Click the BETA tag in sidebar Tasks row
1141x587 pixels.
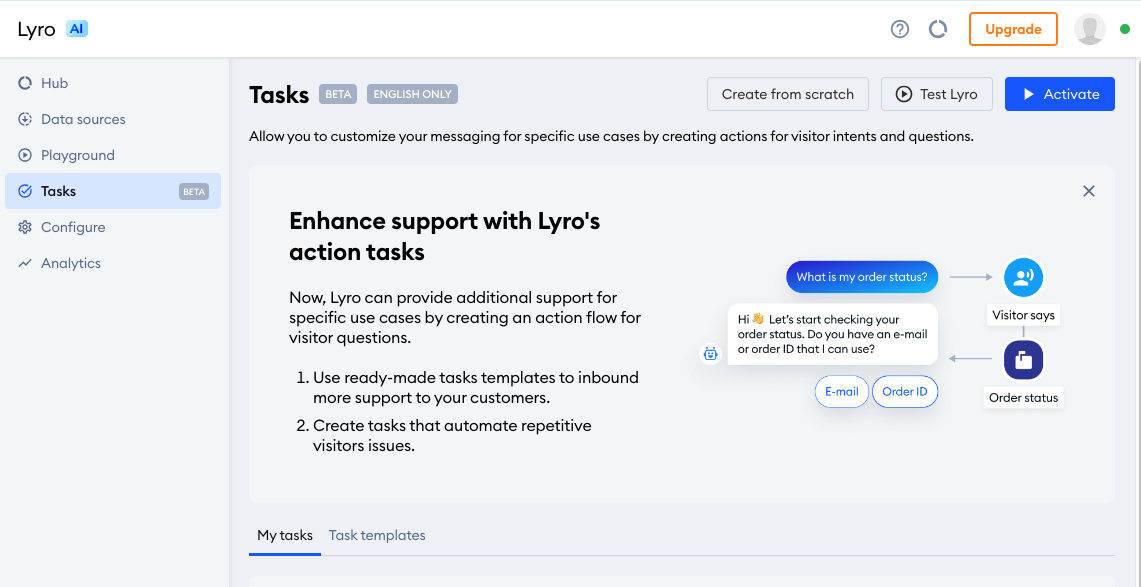(194, 191)
